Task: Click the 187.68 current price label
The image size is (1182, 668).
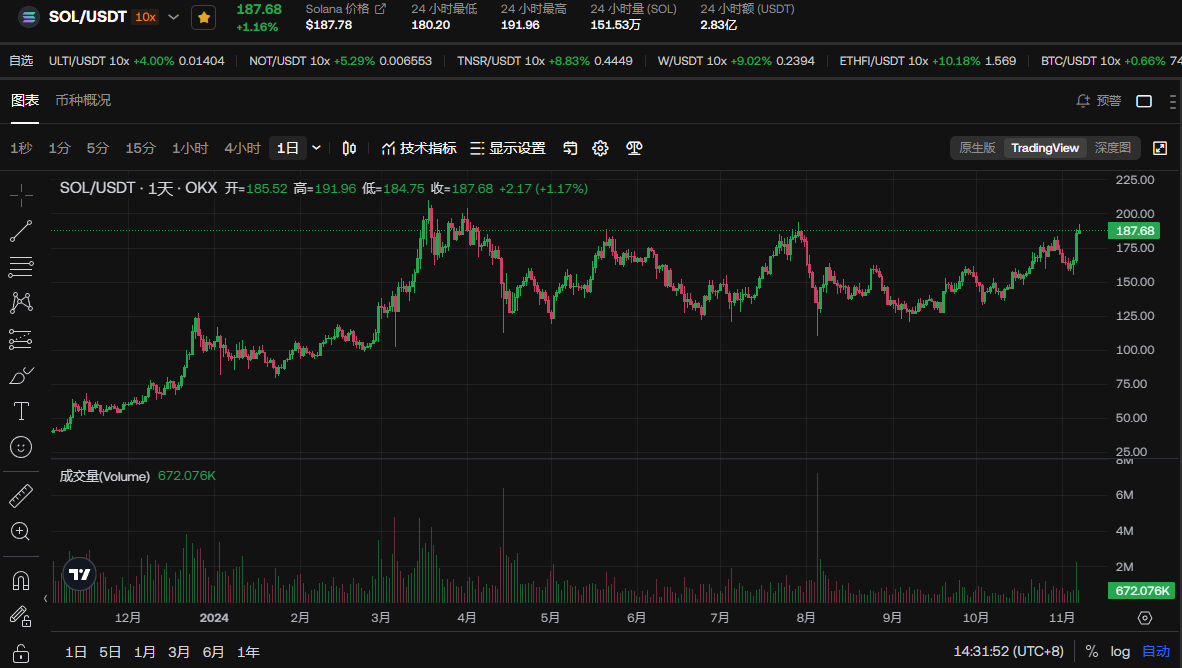Action: (1135, 231)
